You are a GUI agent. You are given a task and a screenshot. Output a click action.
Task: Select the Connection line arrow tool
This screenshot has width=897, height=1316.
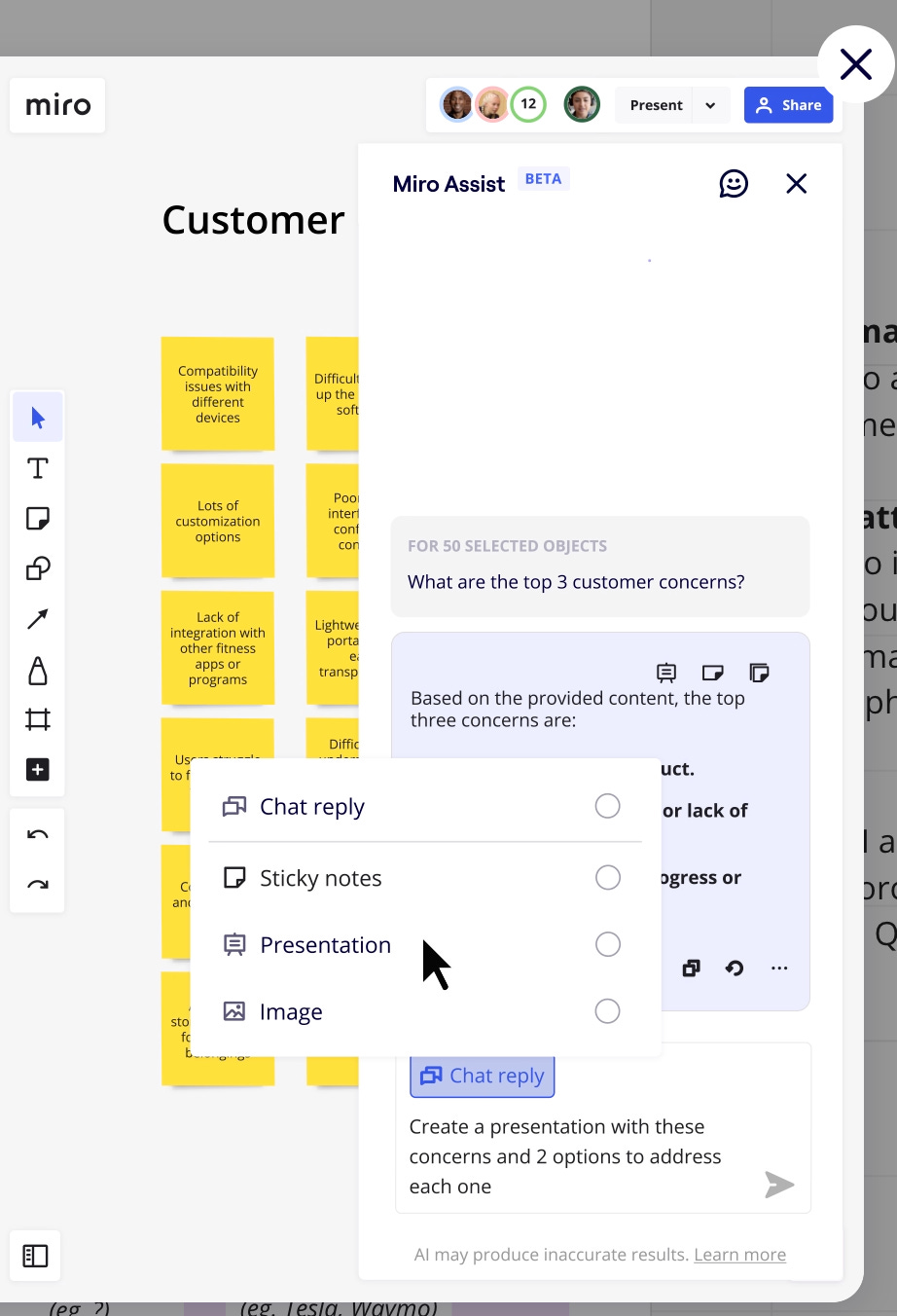click(x=38, y=619)
